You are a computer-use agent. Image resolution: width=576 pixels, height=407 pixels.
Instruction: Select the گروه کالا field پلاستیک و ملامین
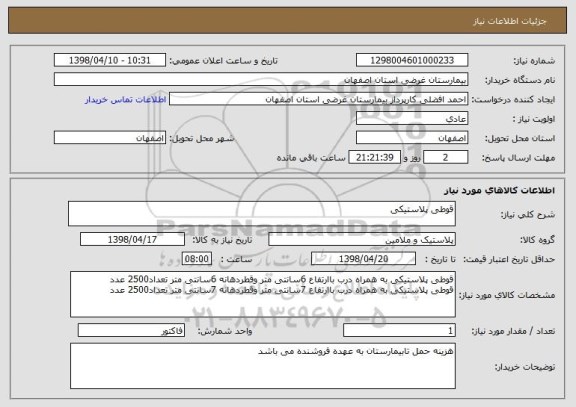pos(362,240)
